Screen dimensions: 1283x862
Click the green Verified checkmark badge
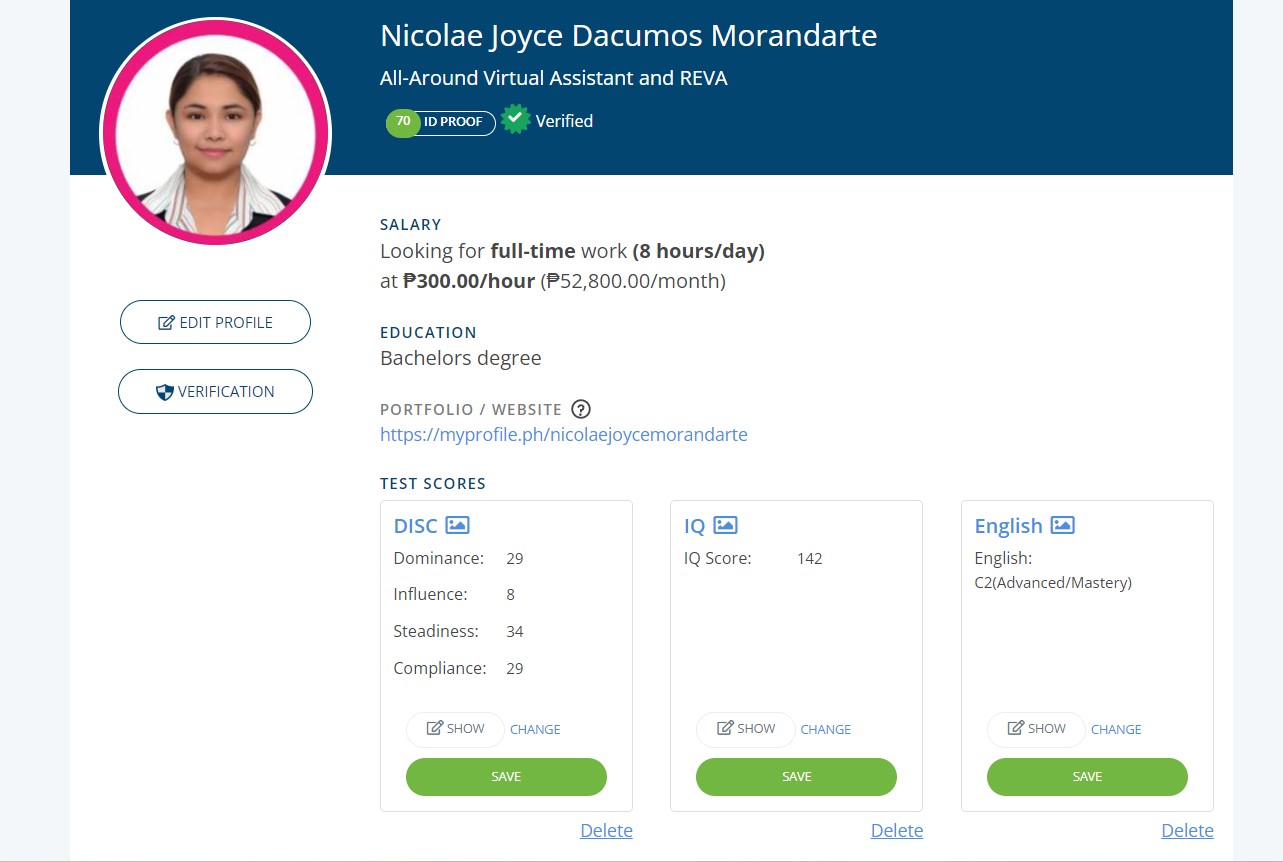click(516, 120)
